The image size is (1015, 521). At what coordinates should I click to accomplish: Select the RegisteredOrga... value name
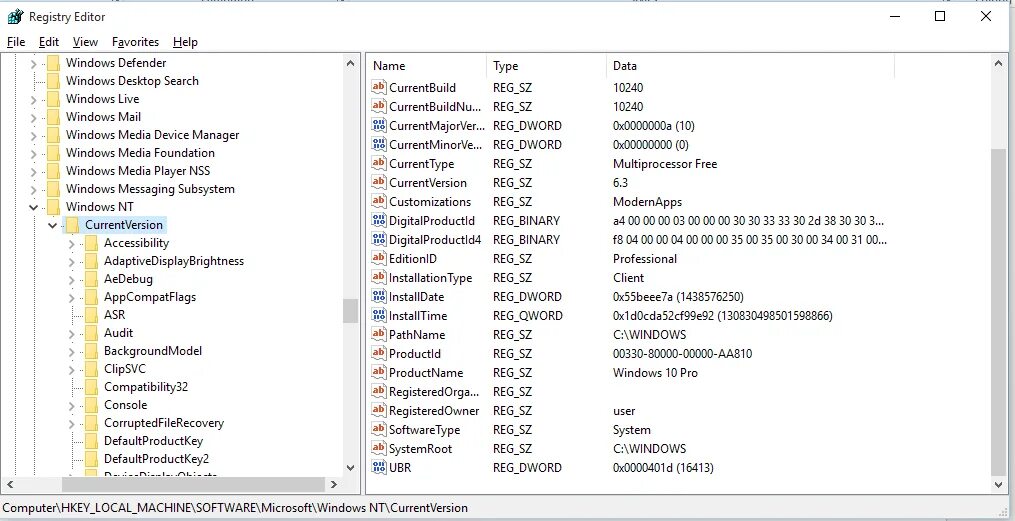[434, 392]
